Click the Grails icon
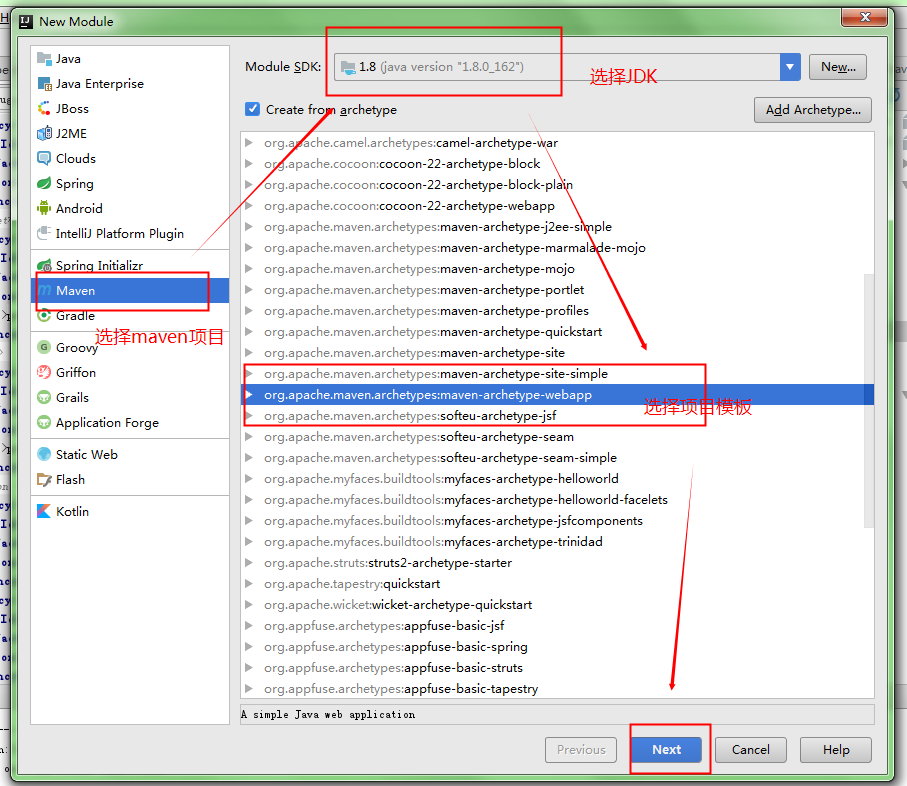Viewport: 907px width, 786px height. pyautogui.click(x=44, y=397)
